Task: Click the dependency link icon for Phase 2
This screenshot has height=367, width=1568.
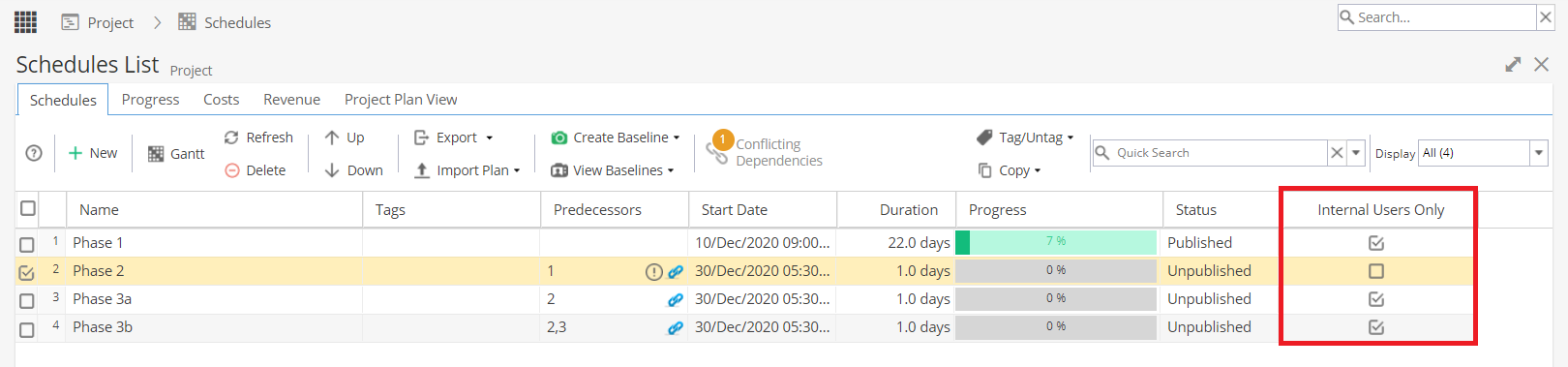Action: (676, 272)
